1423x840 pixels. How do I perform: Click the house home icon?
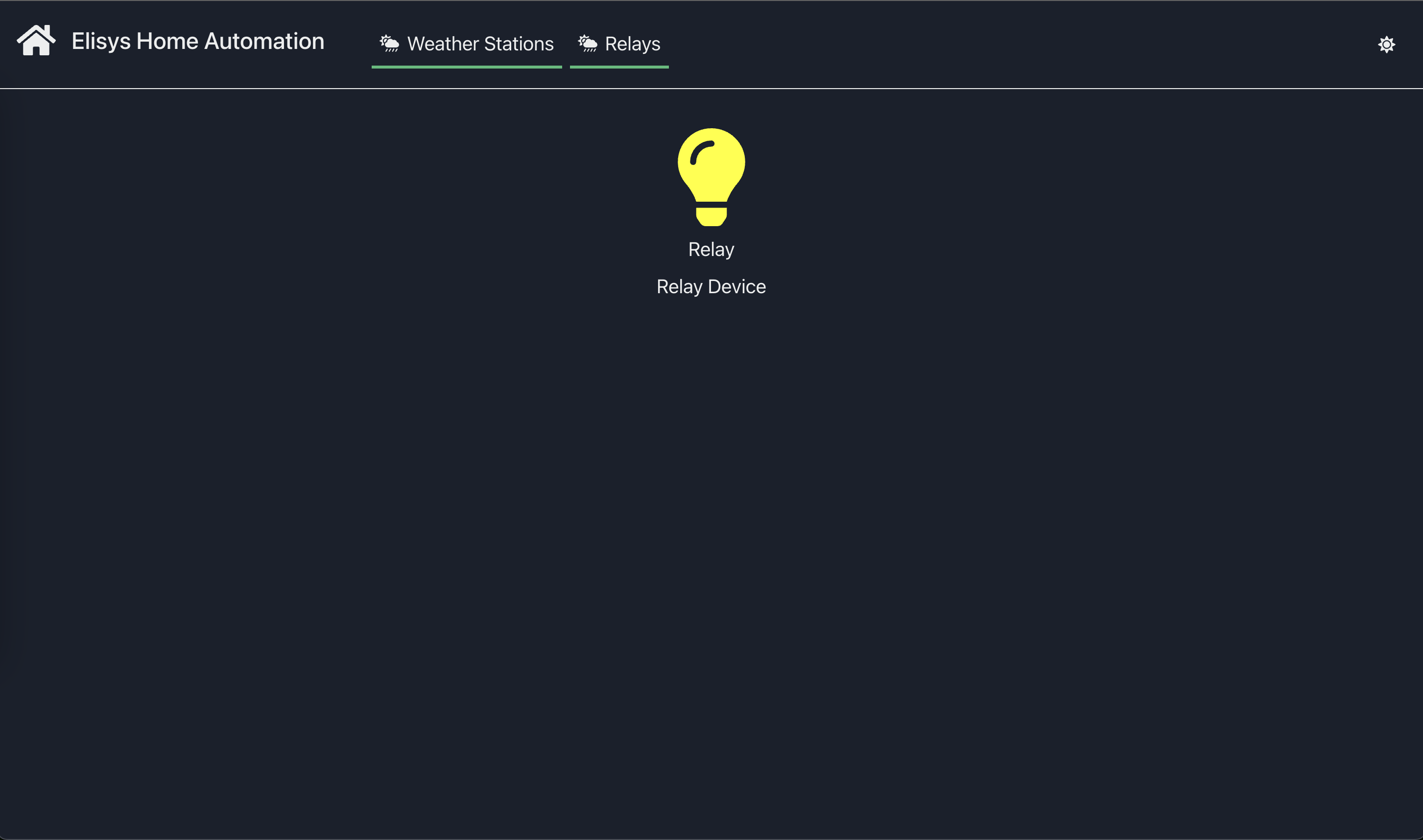click(36, 40)
